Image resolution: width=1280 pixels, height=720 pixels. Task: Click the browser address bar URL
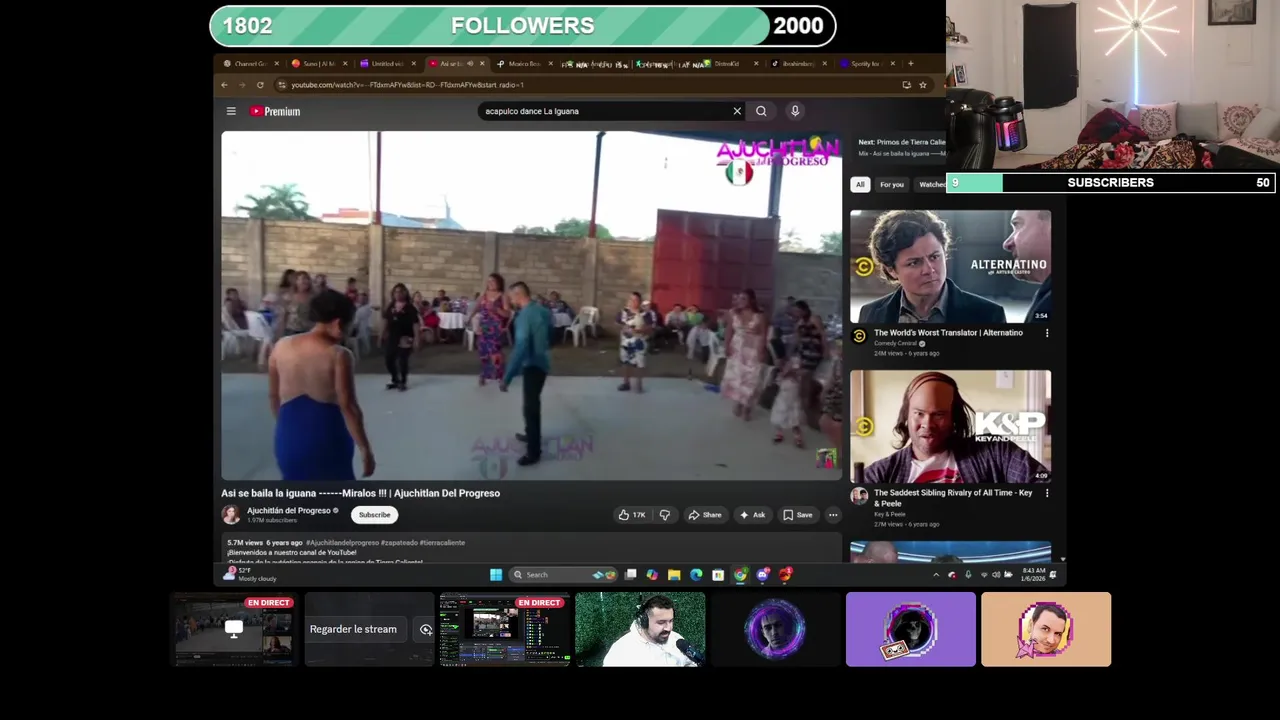(407, 85)
